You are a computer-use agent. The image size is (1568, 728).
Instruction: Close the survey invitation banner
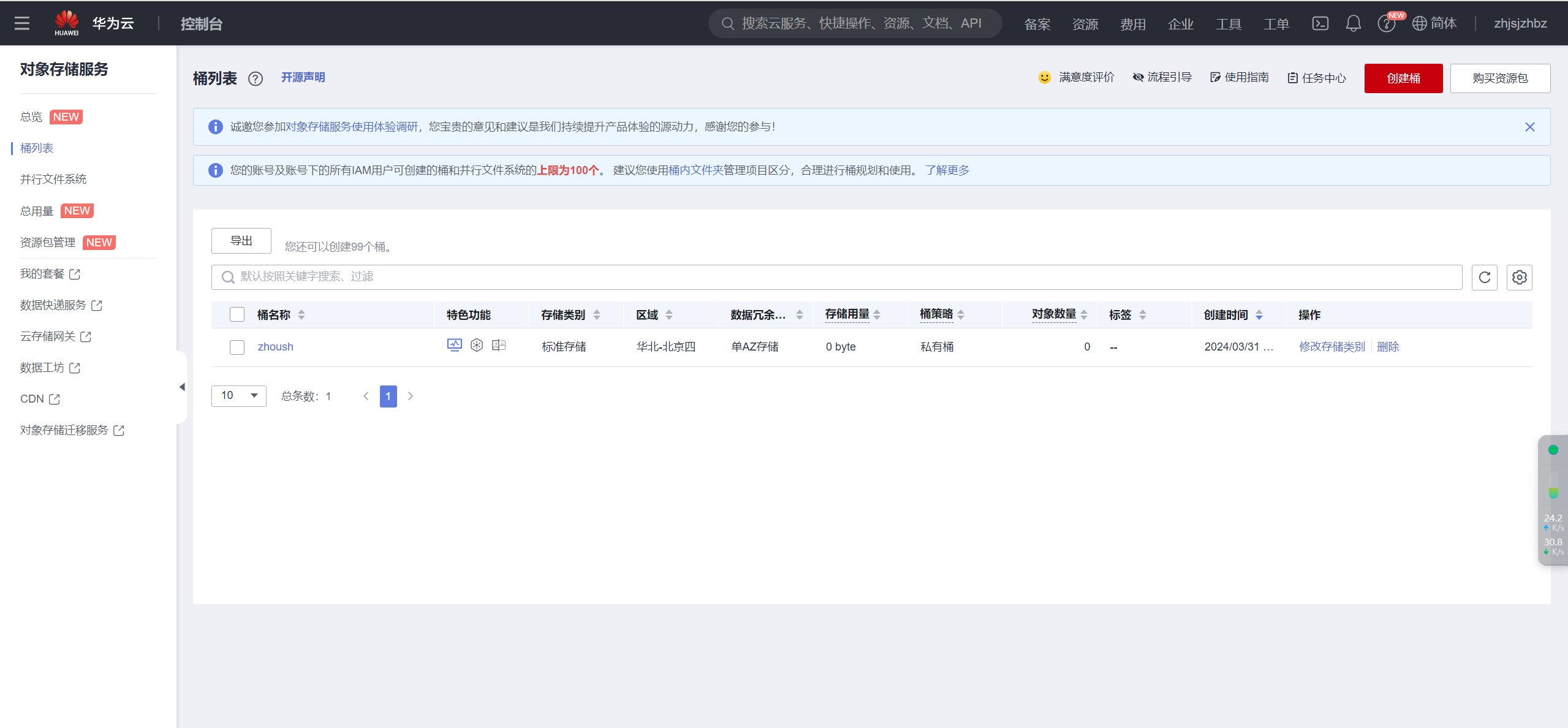1529,127
